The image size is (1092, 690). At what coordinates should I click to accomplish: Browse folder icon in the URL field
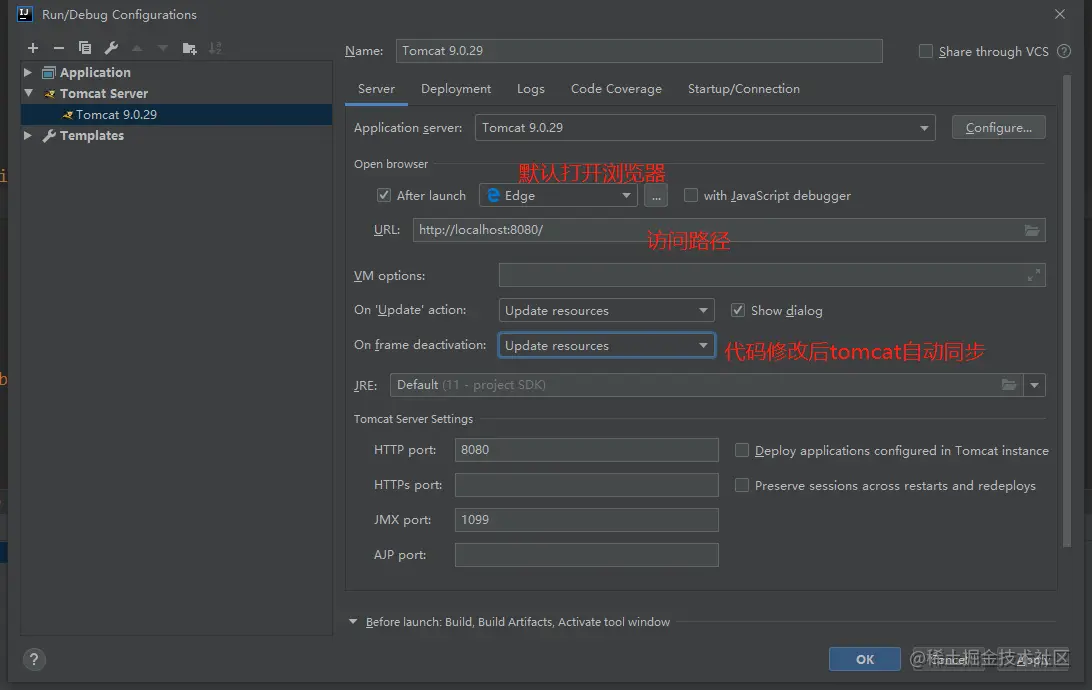coord(1031,230)
